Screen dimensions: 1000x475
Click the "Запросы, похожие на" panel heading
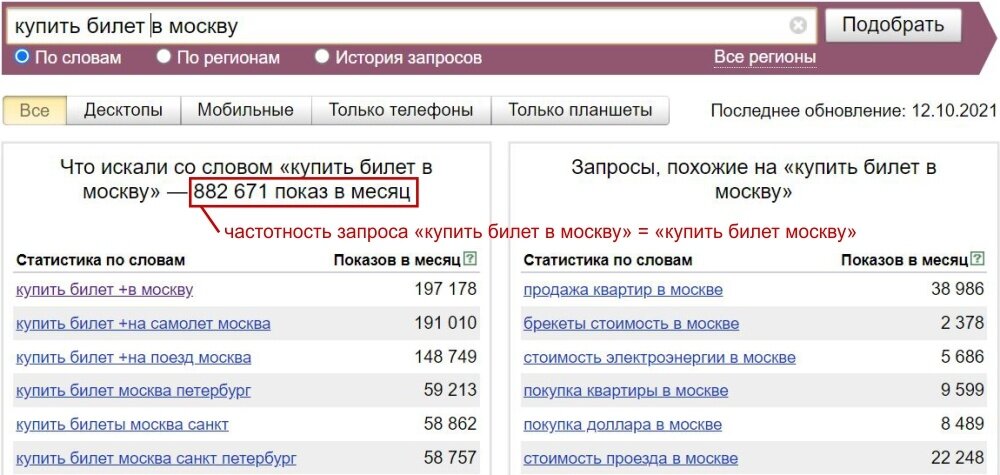[x=754, y=179]
